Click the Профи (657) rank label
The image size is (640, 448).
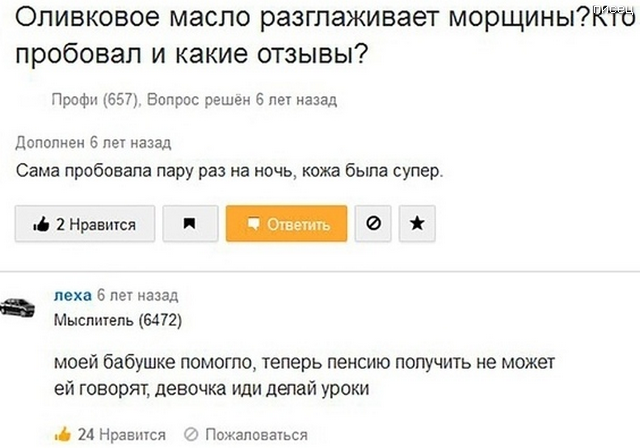[98, 99]
